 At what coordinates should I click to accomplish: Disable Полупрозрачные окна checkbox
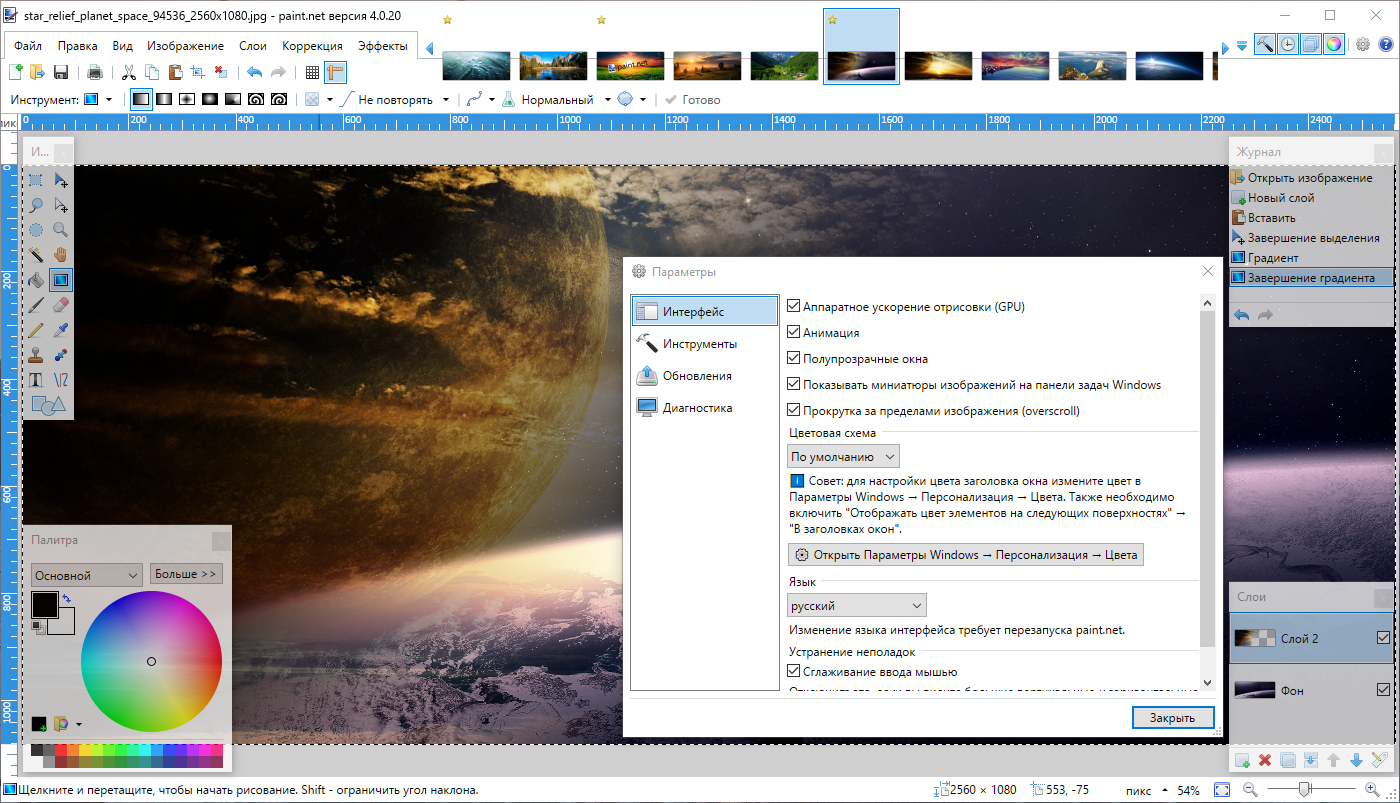794,358
